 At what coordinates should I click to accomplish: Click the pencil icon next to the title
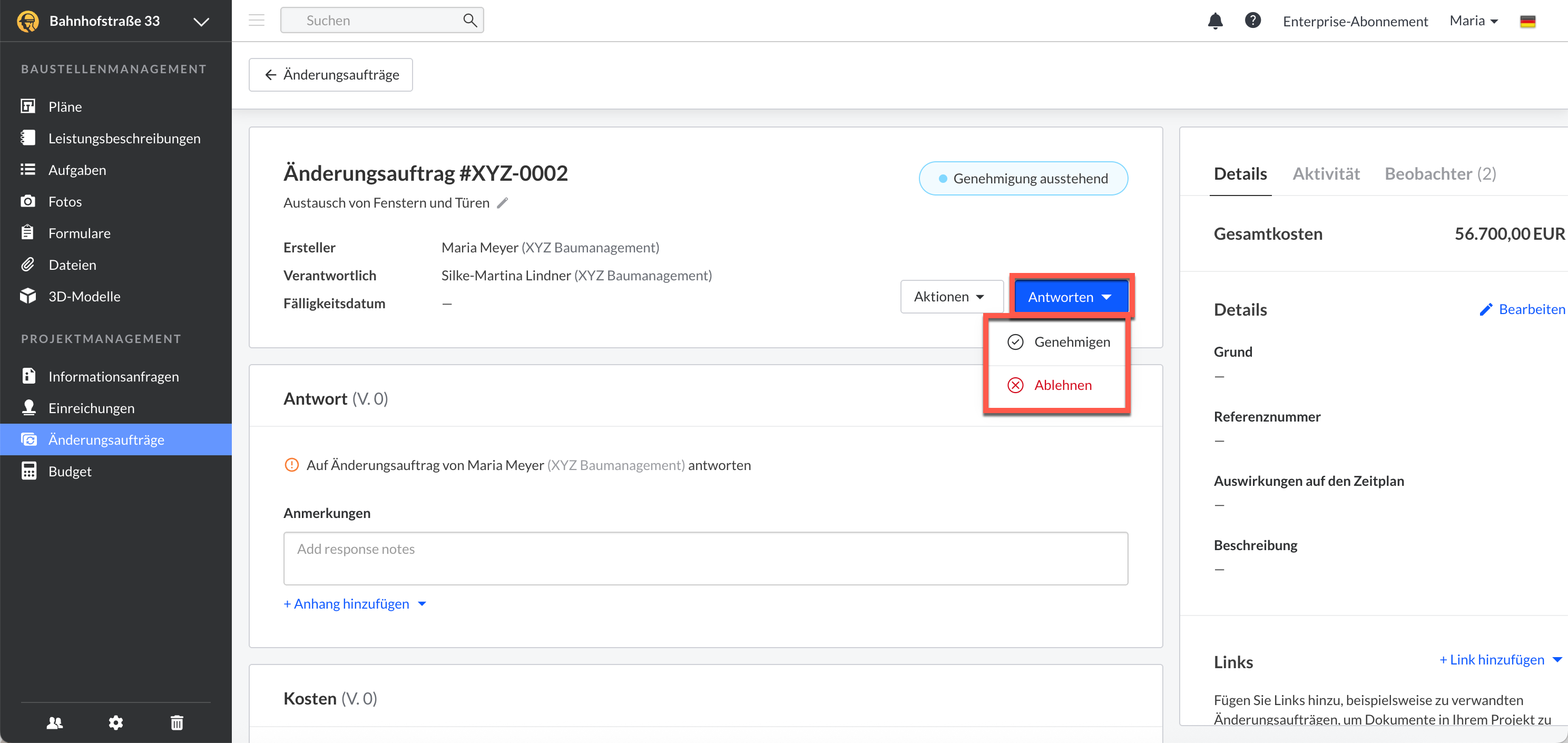coord(502,203)
